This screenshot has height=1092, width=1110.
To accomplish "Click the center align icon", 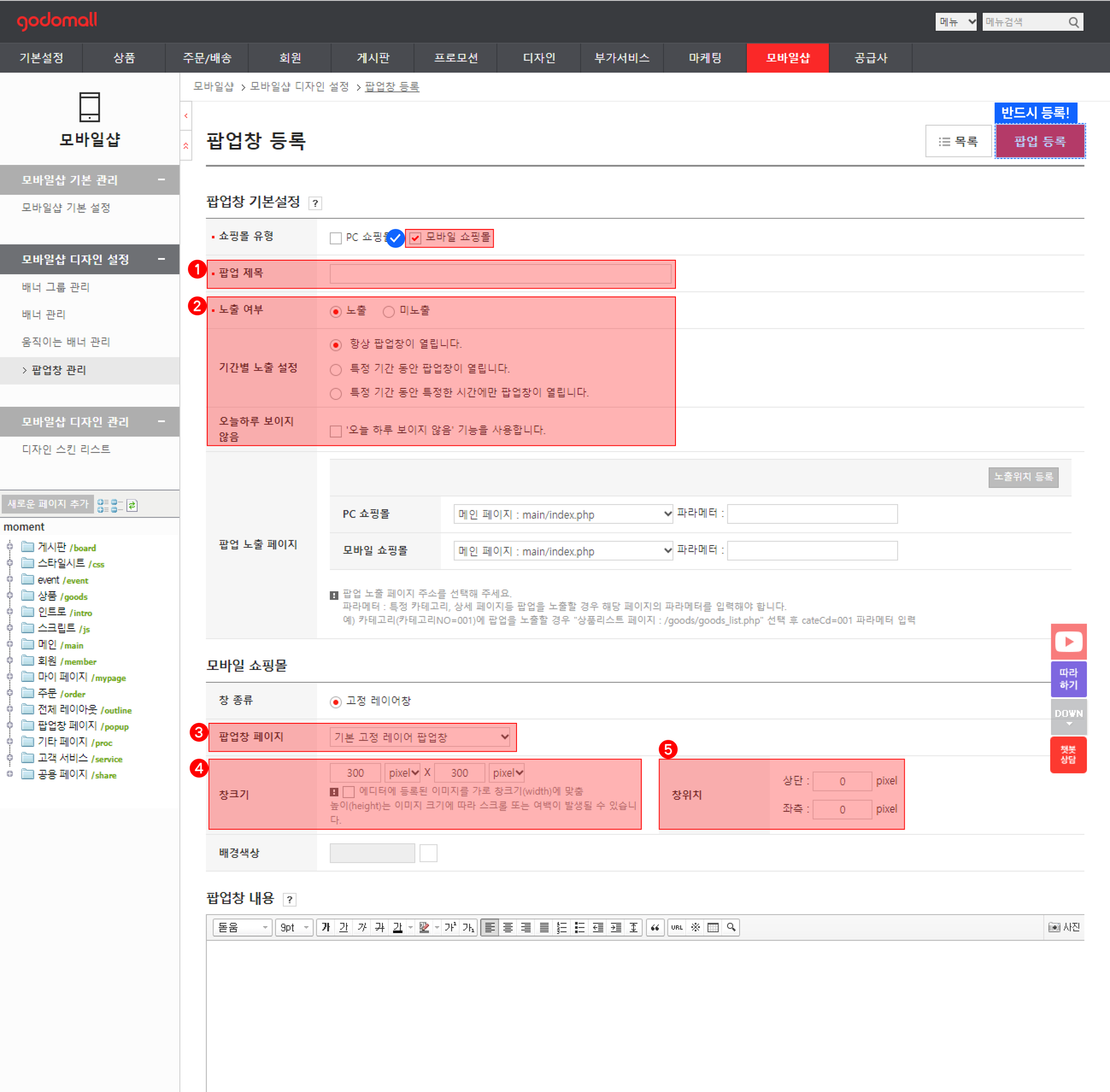I will pyautogui.click(x=507, y=927).
